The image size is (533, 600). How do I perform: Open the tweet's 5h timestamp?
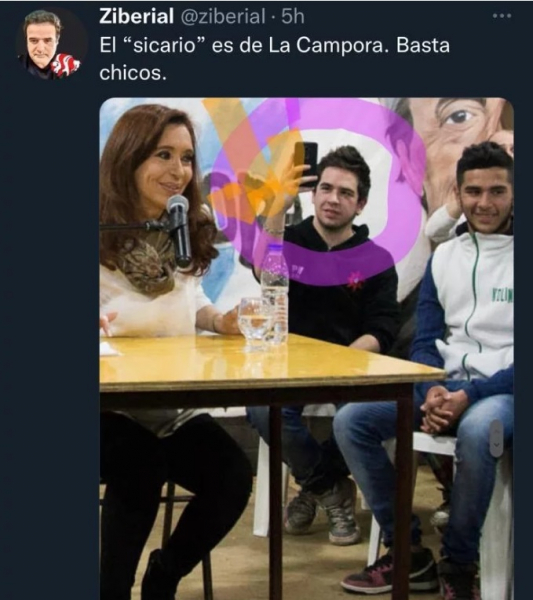click(x=293, y=16)
